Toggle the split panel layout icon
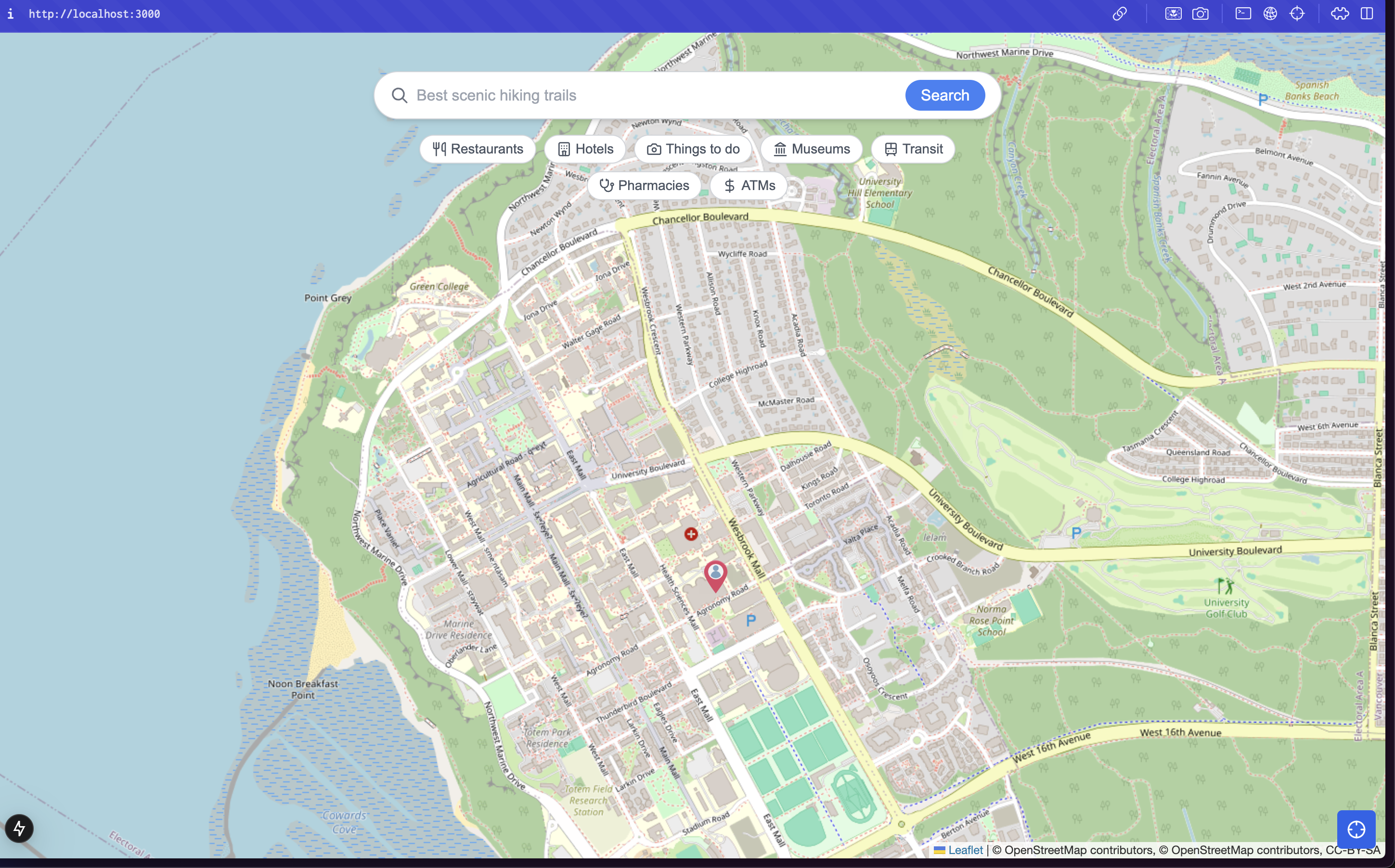Image resolution: width=1395 pixels, height=868 pixels. 1366,14
